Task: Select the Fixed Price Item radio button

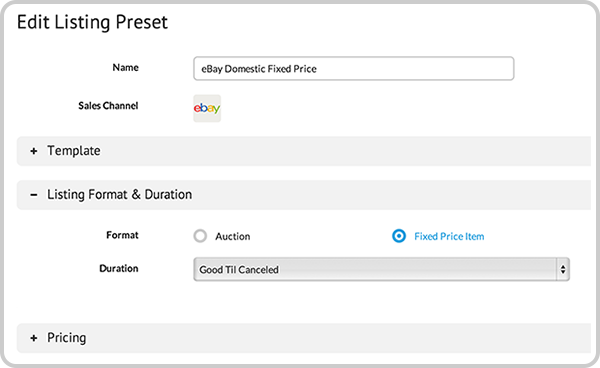Action: pos(399,236)
